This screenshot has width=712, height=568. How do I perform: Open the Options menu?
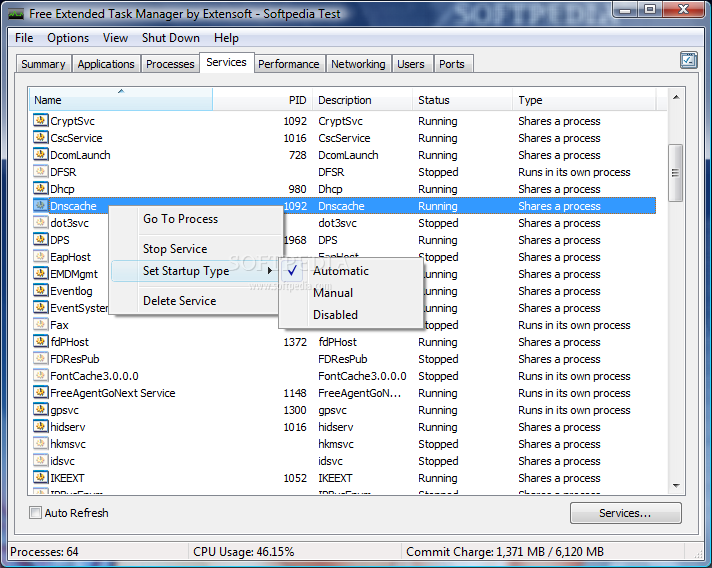(x=68, y=38)
